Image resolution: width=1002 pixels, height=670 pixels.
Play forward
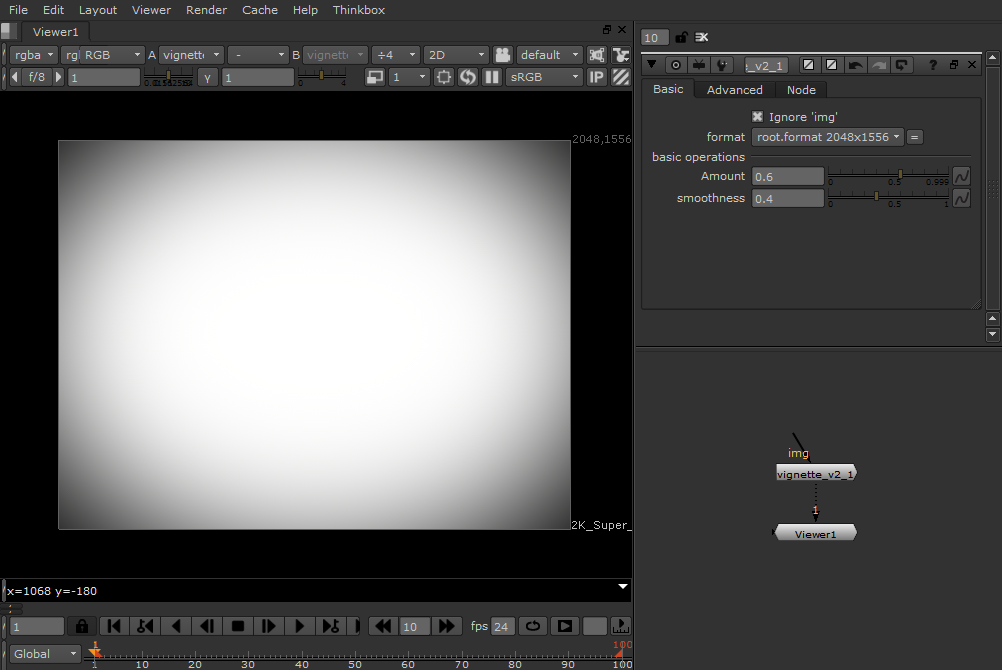299,626
